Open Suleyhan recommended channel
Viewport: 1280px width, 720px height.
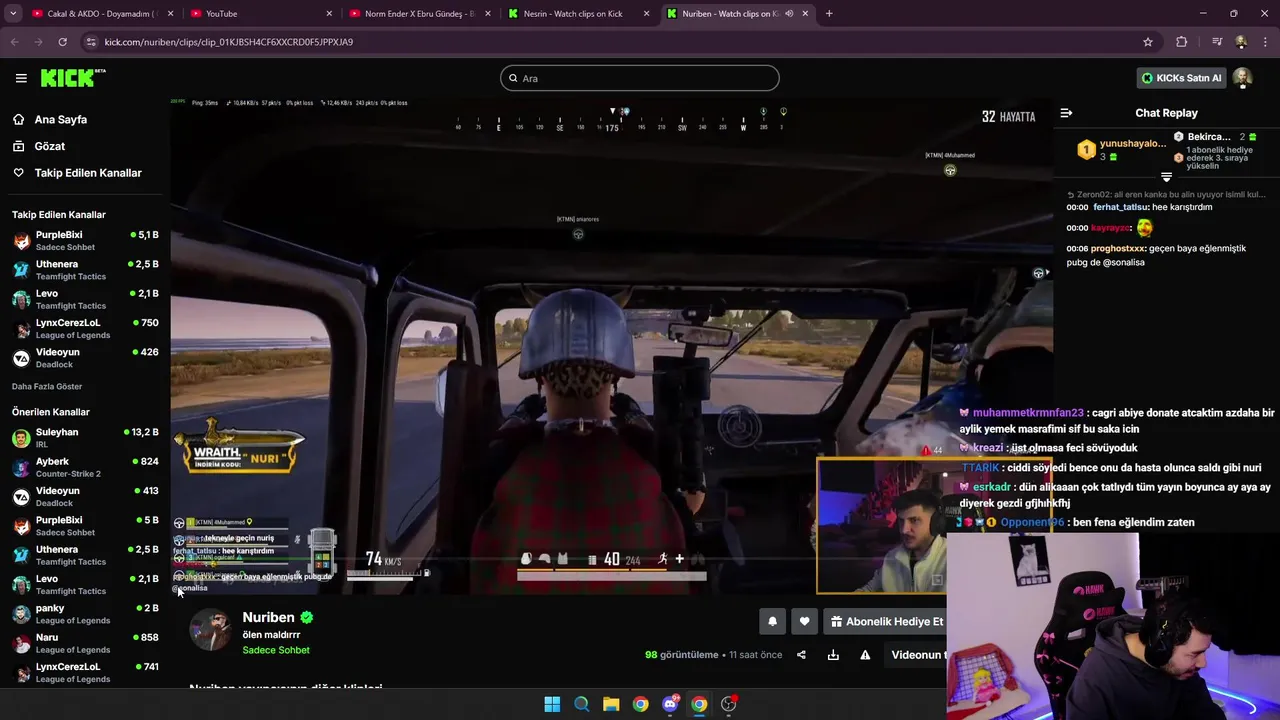(85, 438)
